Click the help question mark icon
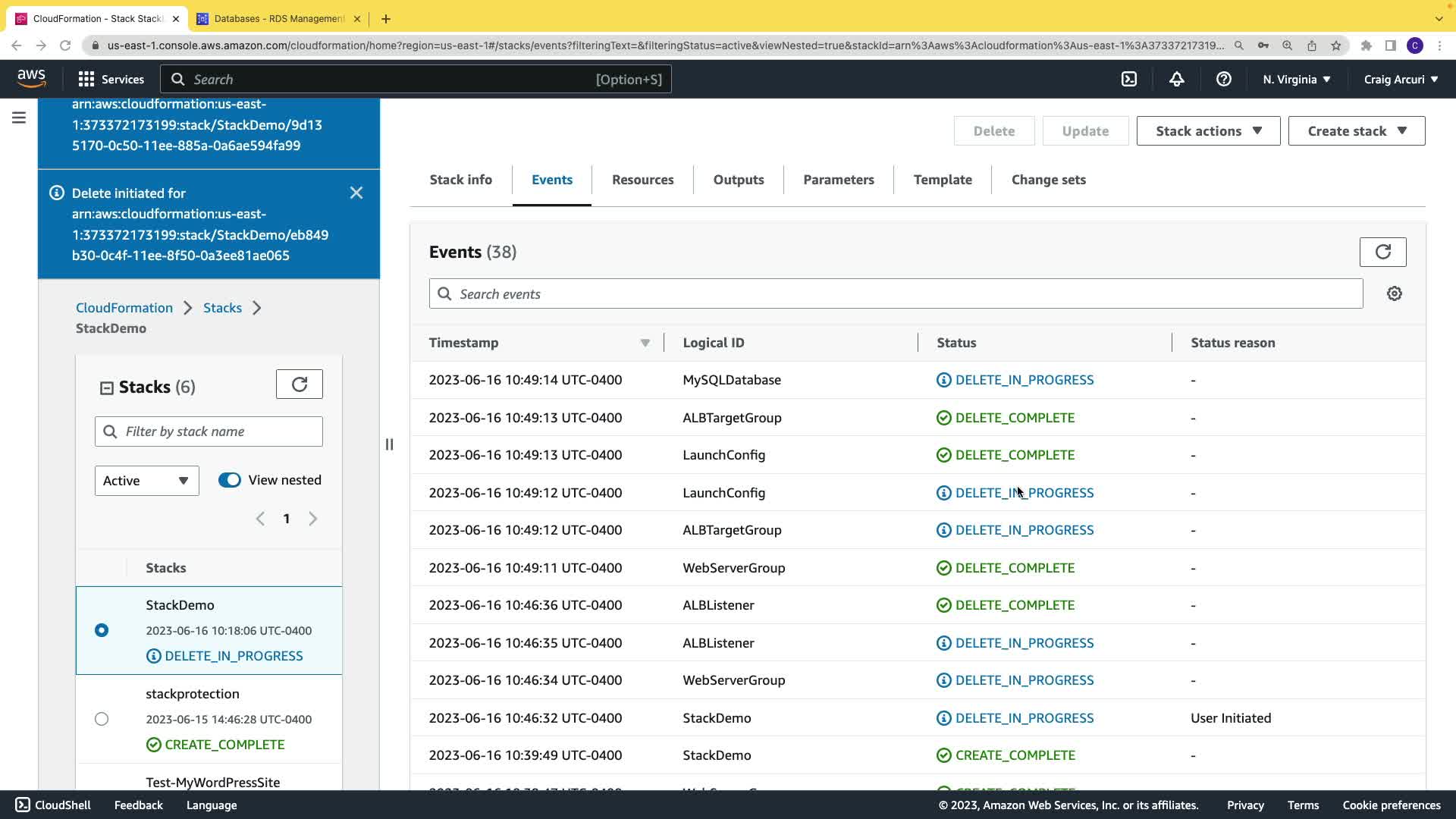Screen dimensions: 1456x819 [1223, 79]
